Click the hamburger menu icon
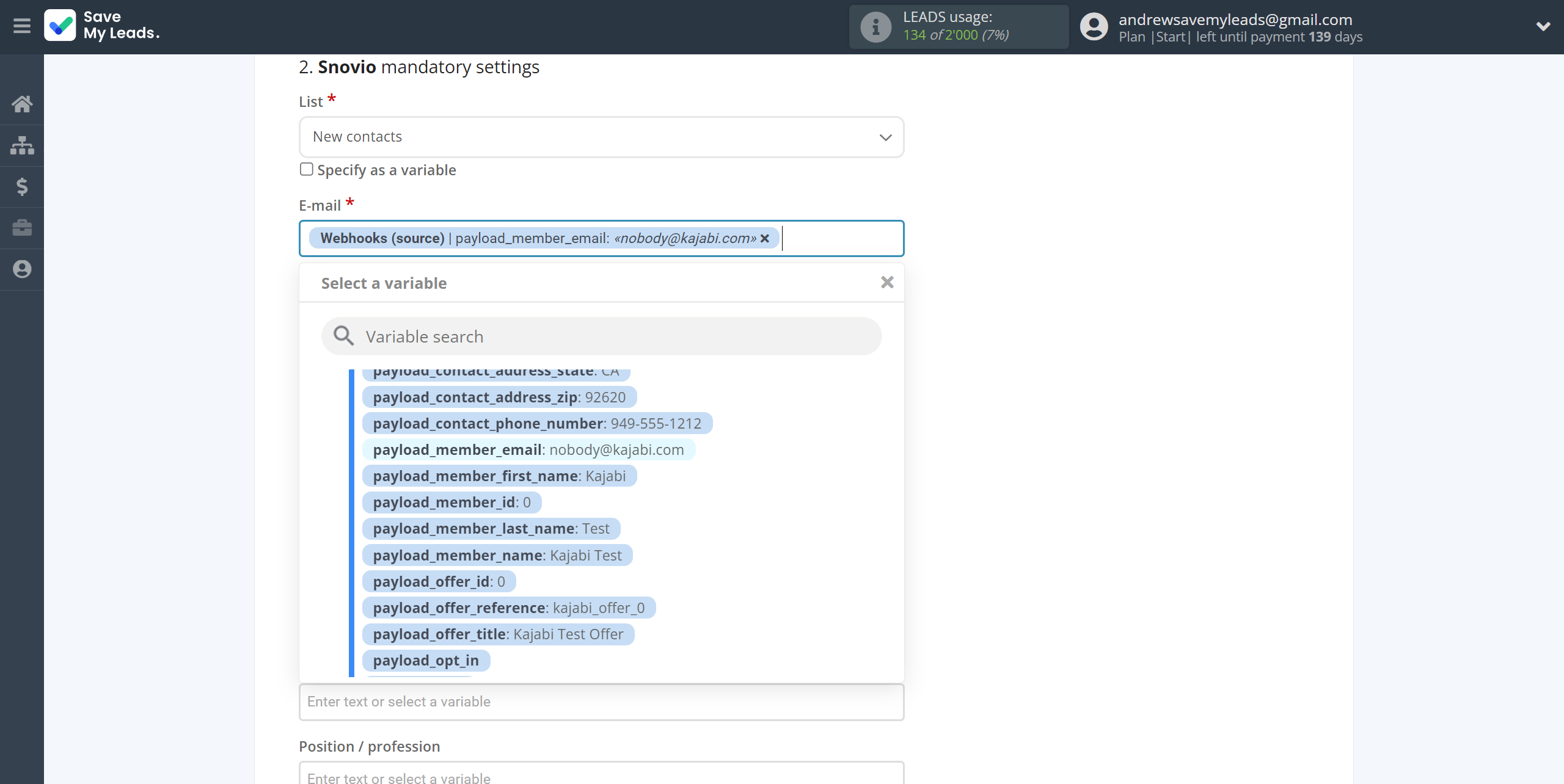This screenshot has width=1564, height=784. tap(21, 26)
